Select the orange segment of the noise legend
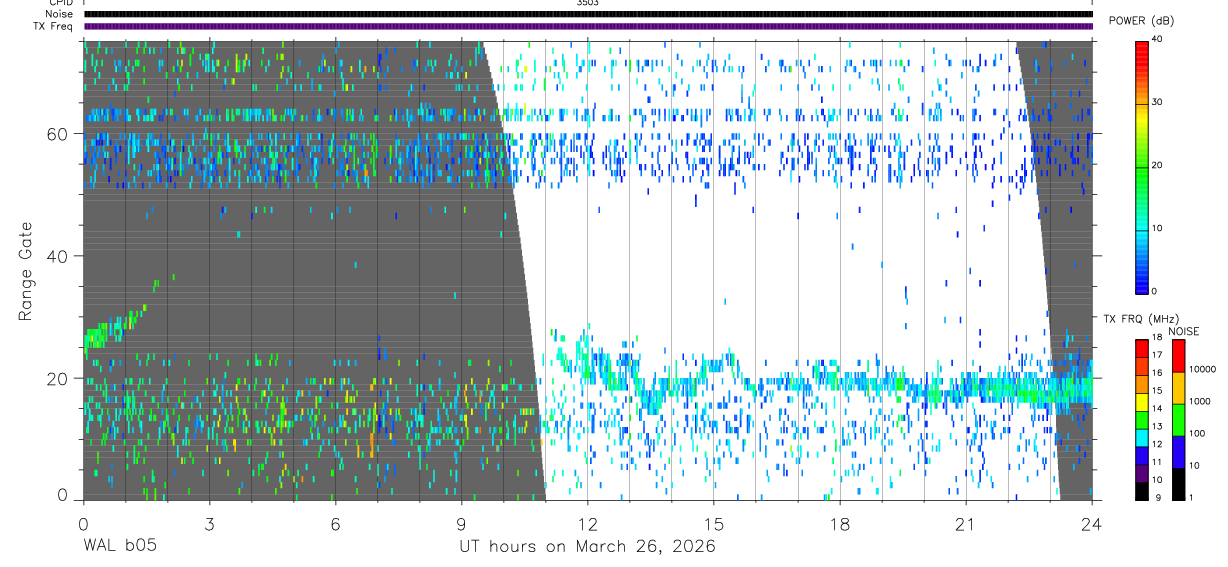This screenshot has width=1228, height=567. pos(1178,388)
